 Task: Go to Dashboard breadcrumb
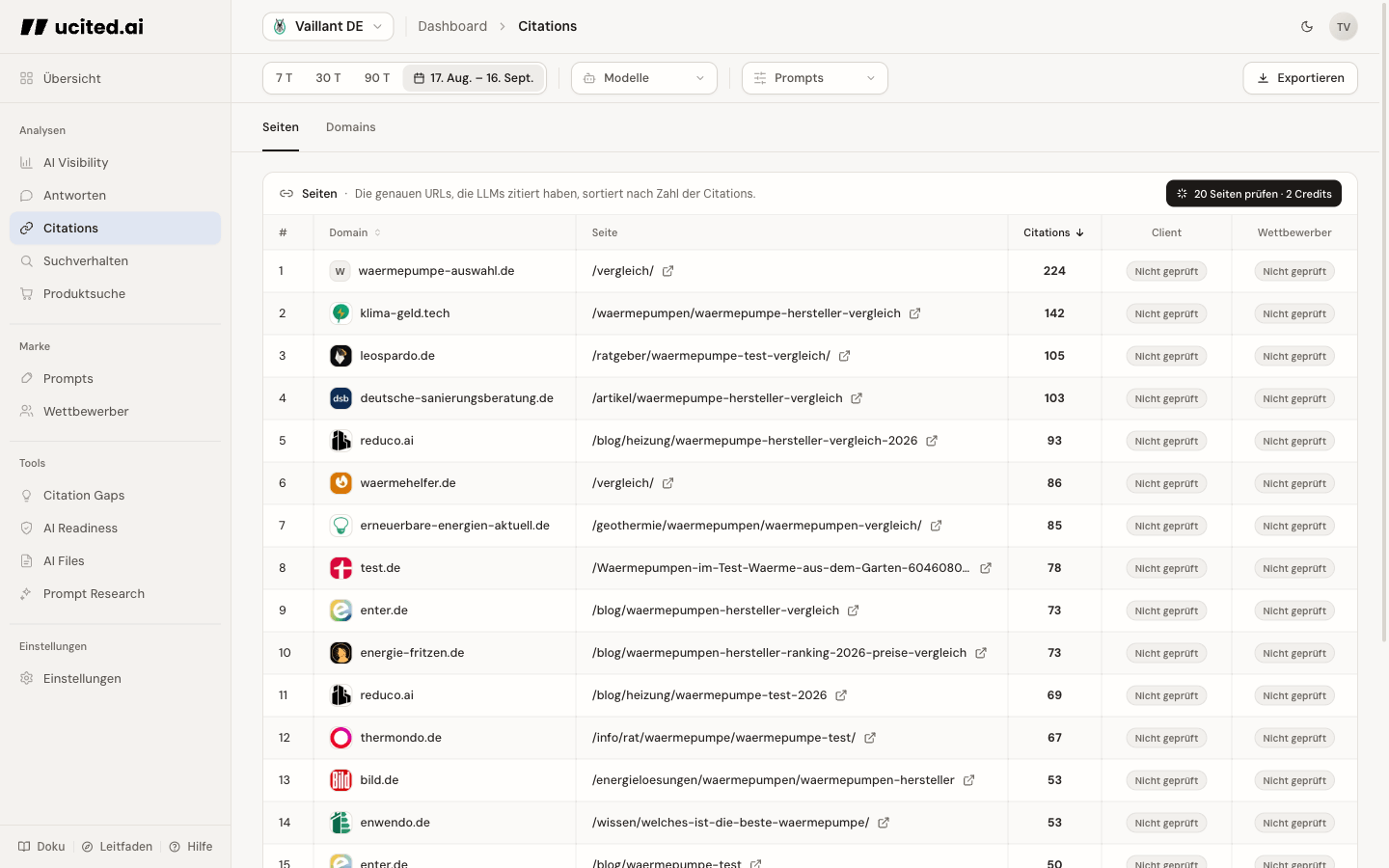(452, 27)
